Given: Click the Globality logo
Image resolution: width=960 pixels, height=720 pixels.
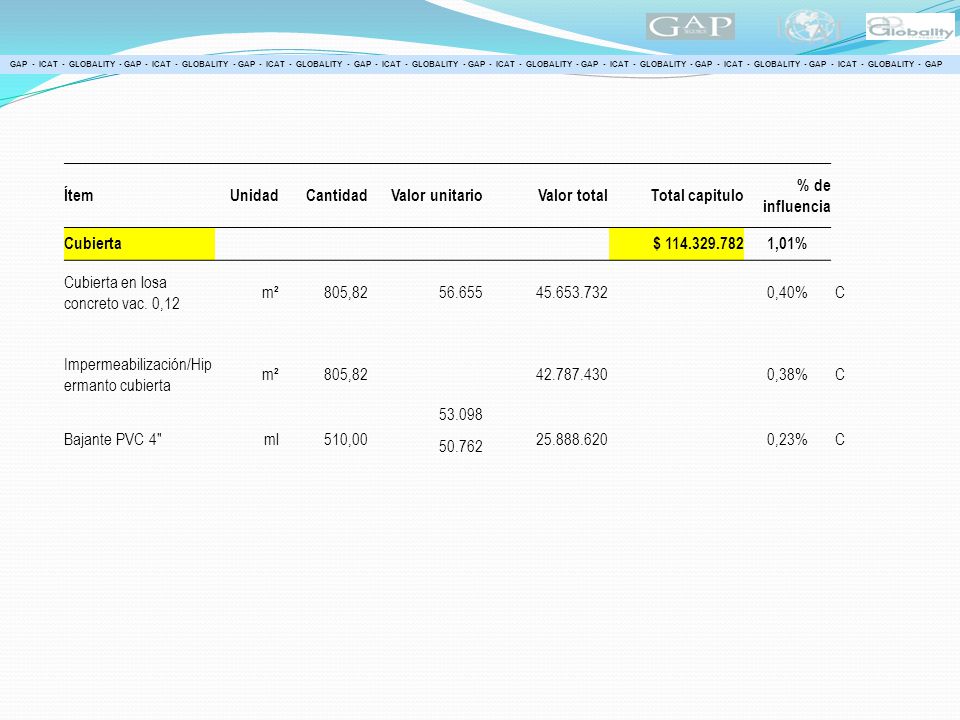Looking at the screenshot, I should click(x=910, y=28).
